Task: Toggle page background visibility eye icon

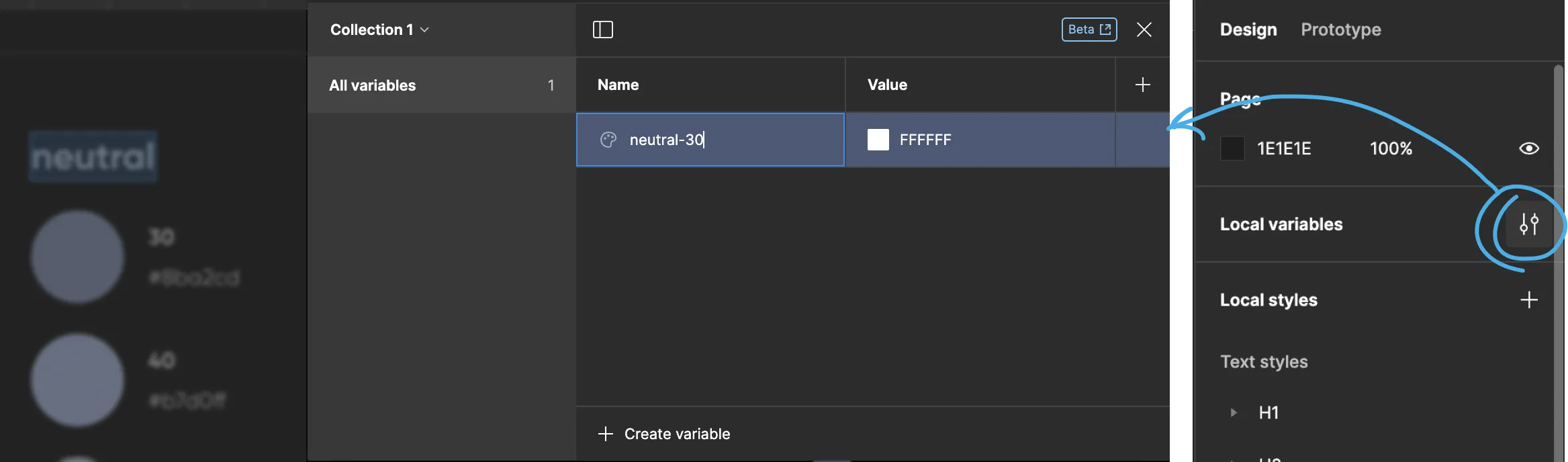Action: [1529, 148]
